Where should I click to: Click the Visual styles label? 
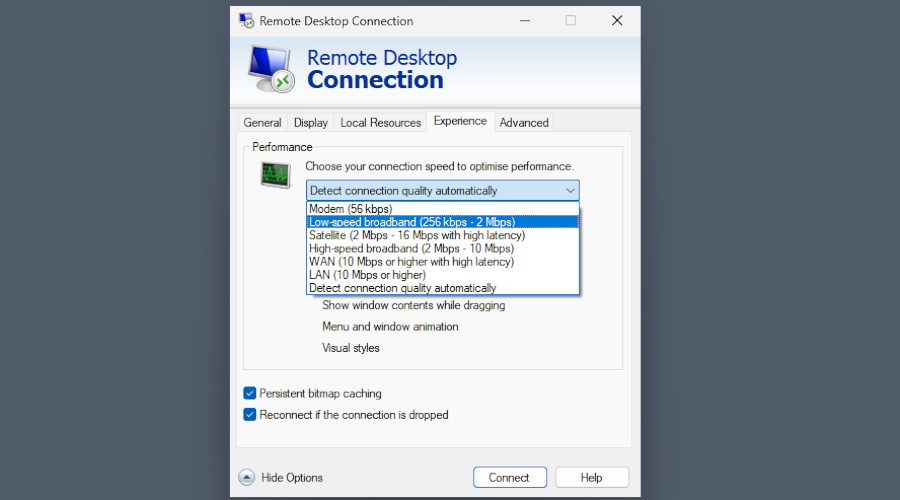click(x=351, y=348)
